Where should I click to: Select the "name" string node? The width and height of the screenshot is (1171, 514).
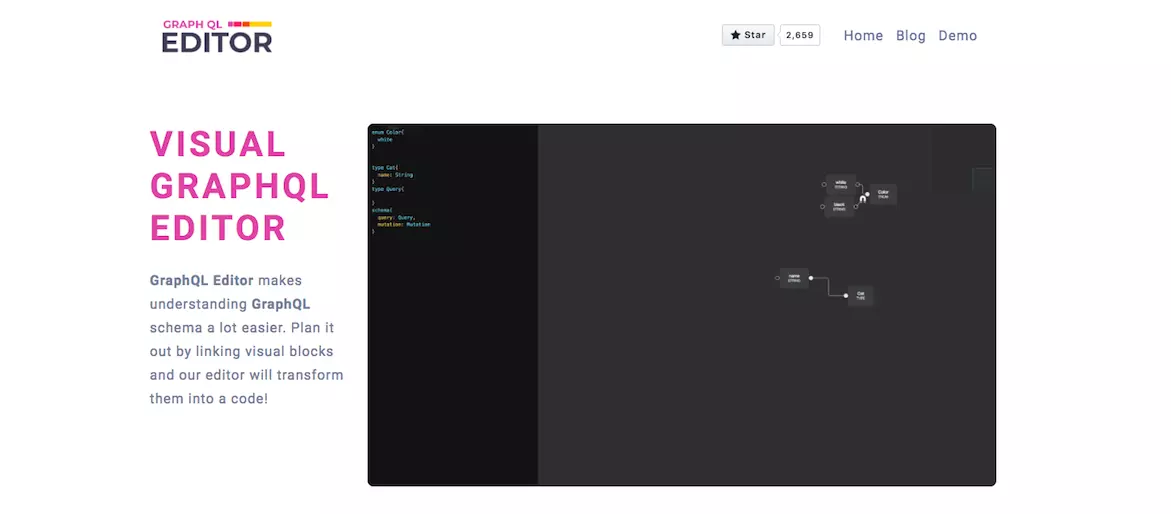coord(794,278)
